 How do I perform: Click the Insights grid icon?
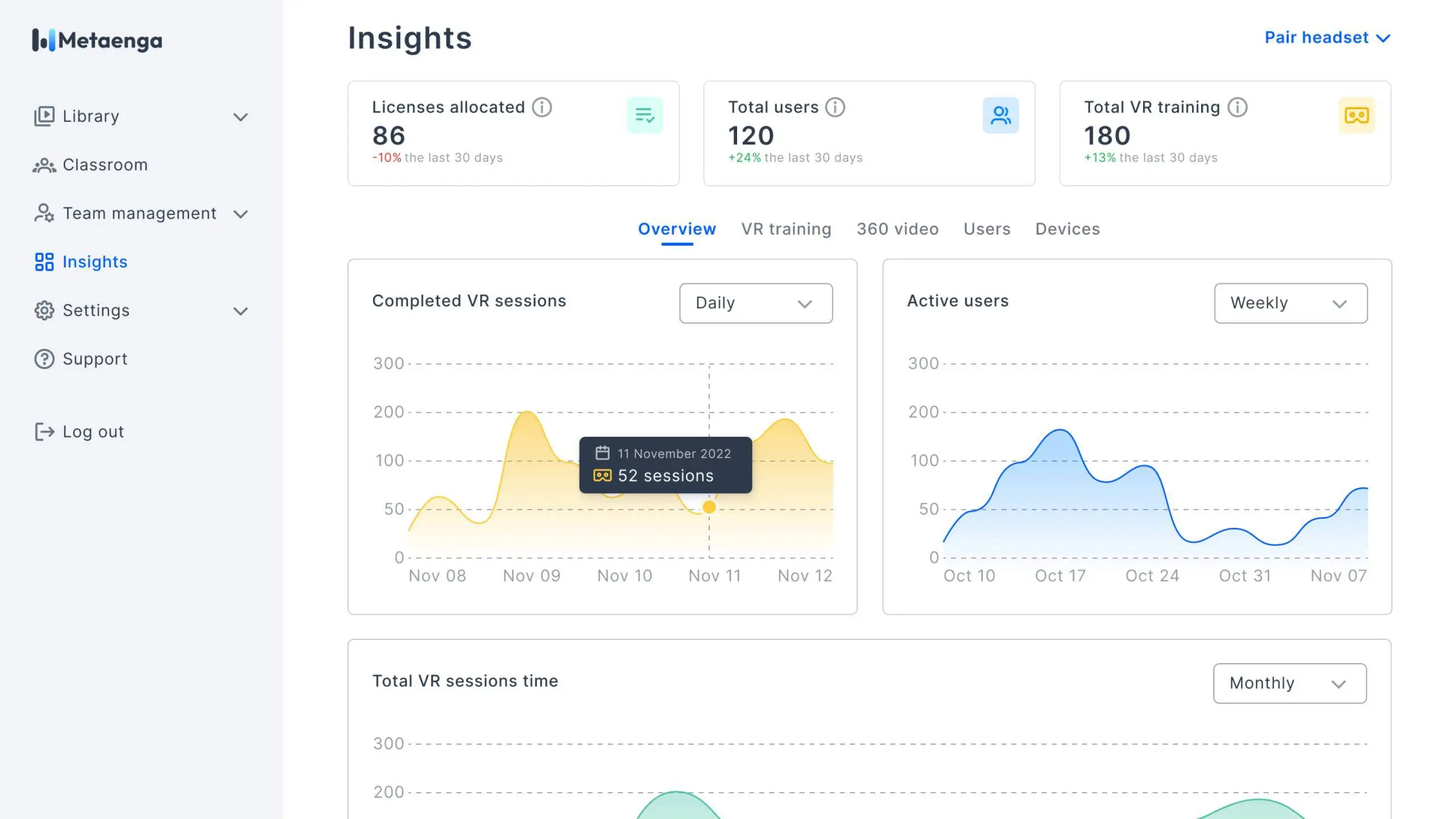point(44,262)
